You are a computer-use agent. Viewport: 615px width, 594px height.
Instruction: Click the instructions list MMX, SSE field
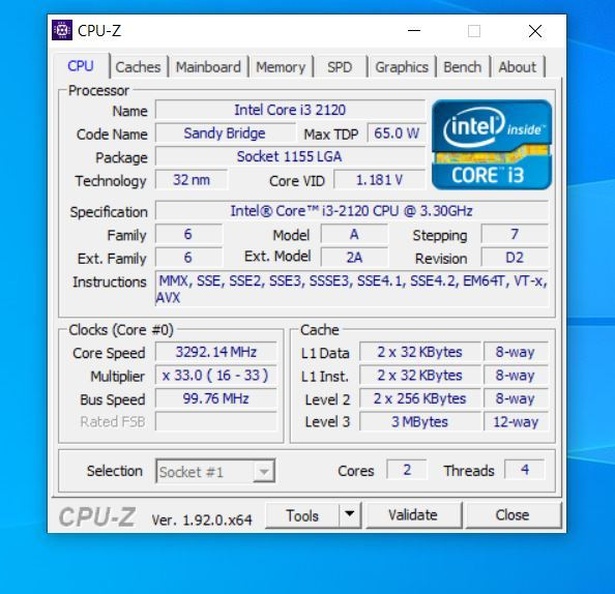[352, 288]
